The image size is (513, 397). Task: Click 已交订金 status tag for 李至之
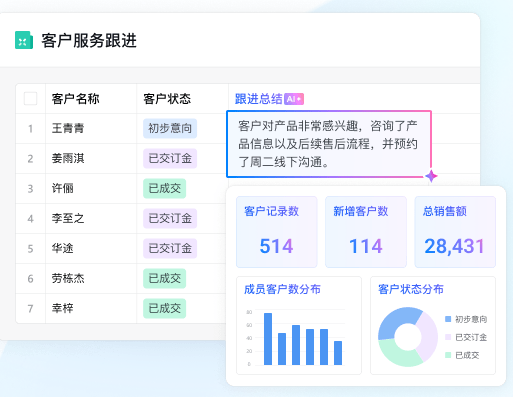click(170, 218)
